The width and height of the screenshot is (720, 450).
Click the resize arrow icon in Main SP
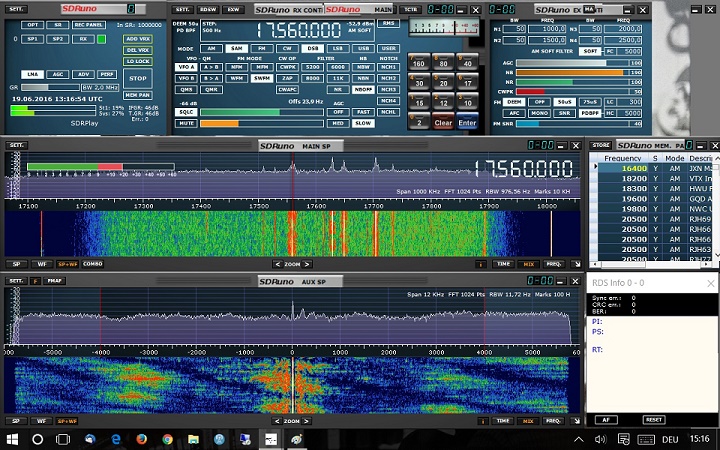pos(576,264)
